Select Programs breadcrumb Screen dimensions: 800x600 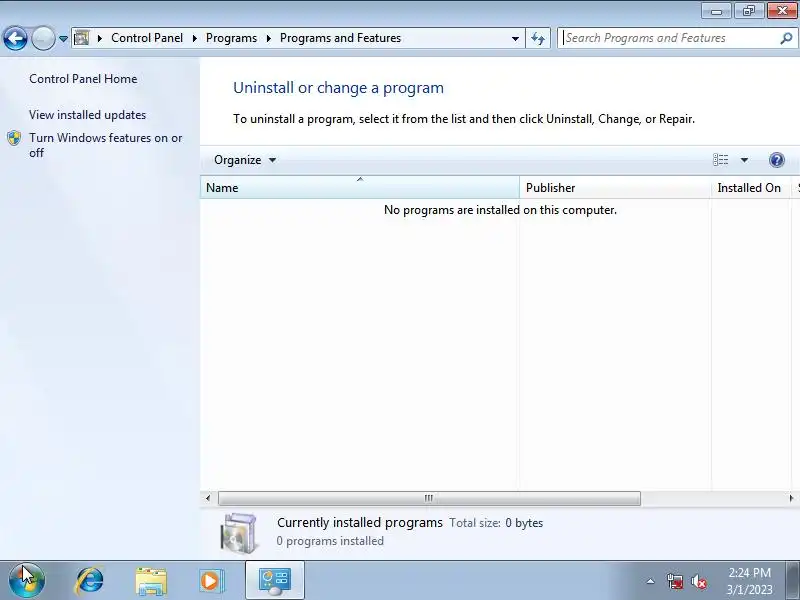click(x=231, y=38)
